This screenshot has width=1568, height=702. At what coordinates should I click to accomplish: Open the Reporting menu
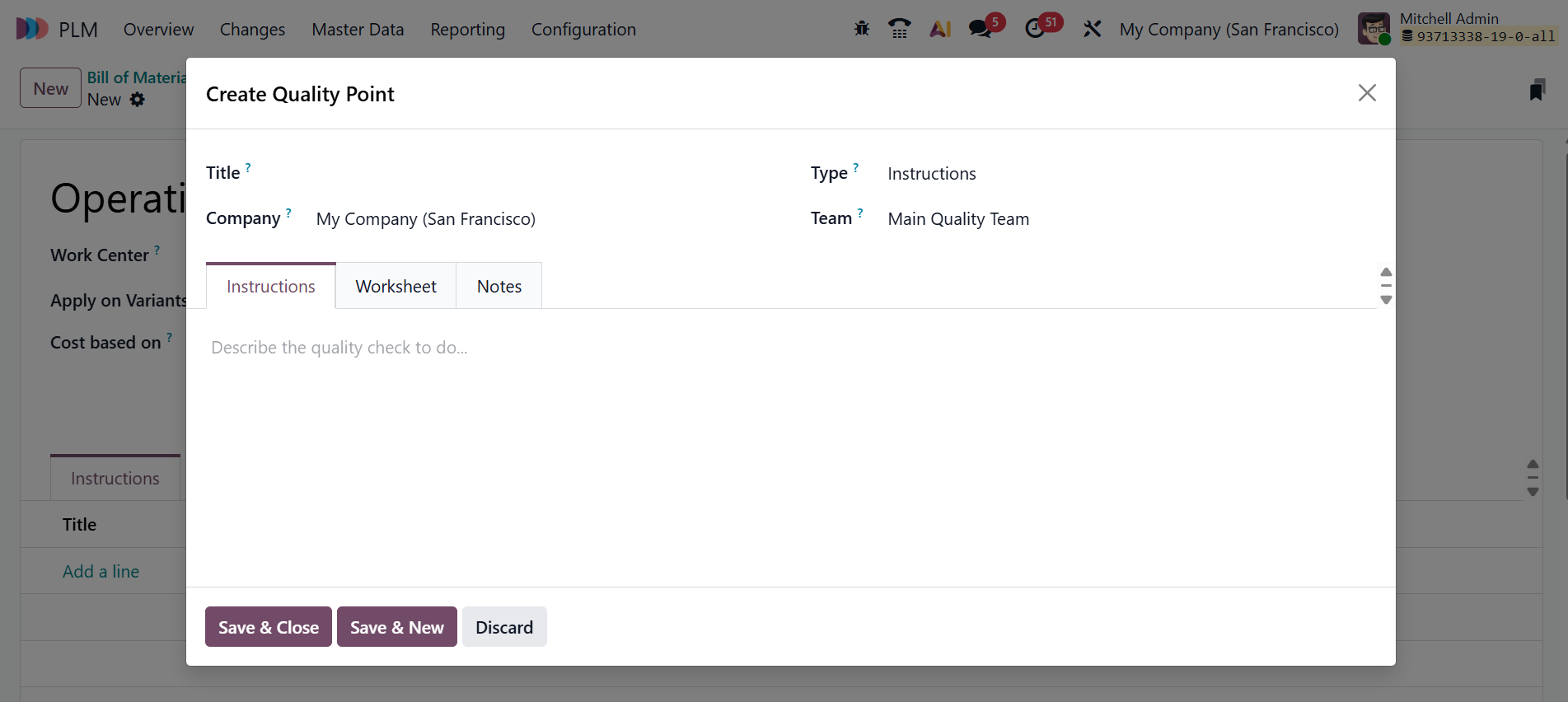click(467, 29)
